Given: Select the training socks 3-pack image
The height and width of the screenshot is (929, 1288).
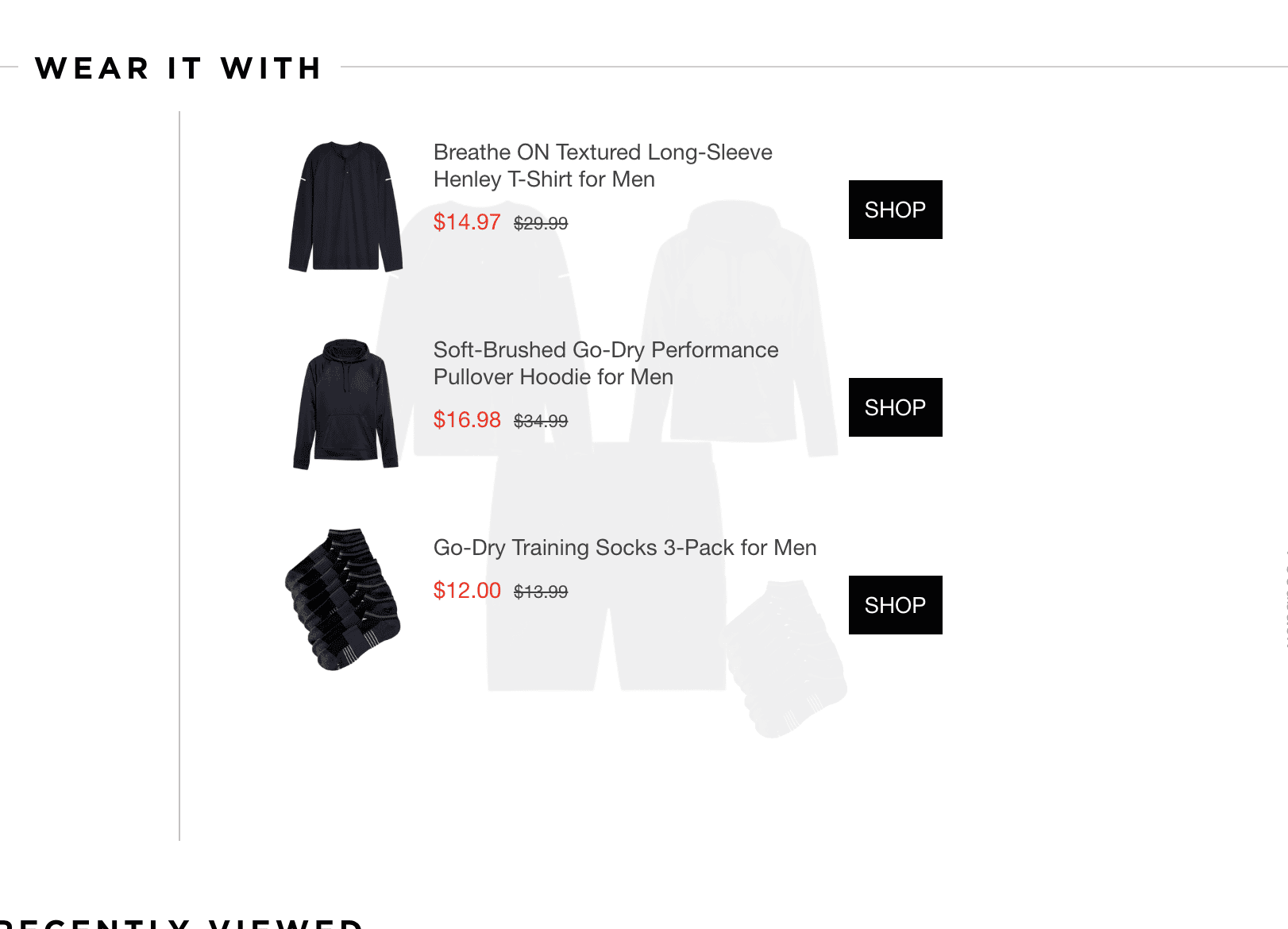Looking at the screenshot, I should (343, 599).
